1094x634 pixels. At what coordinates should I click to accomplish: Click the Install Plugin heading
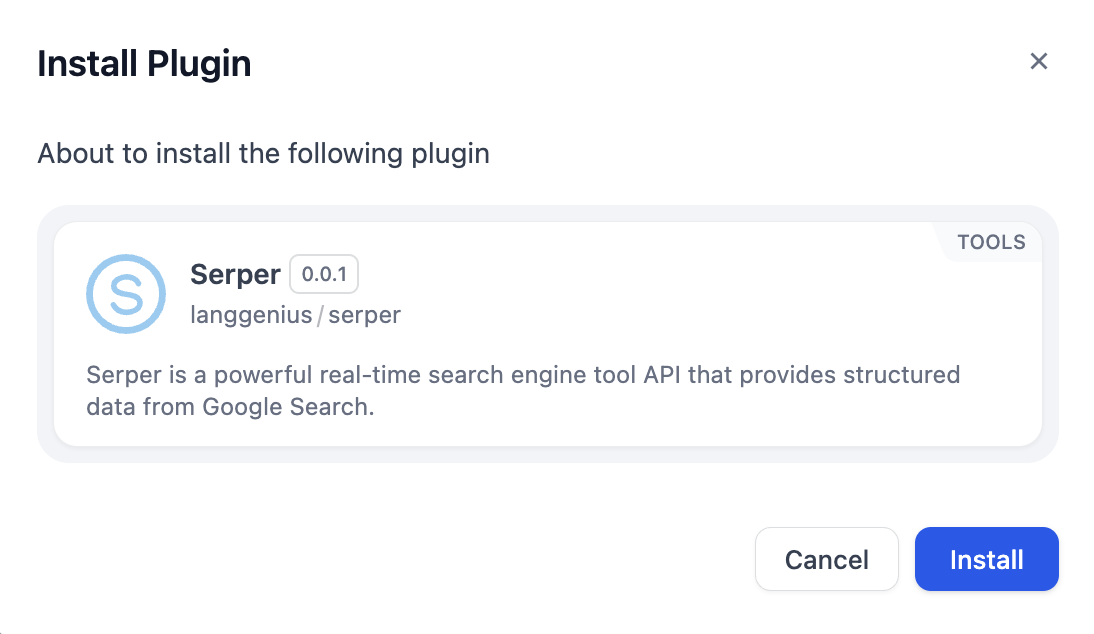coord(144,64)
